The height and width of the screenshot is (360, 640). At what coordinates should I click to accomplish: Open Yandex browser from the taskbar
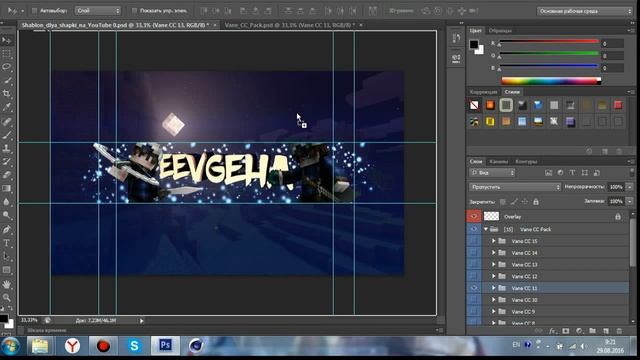[72, 346]
